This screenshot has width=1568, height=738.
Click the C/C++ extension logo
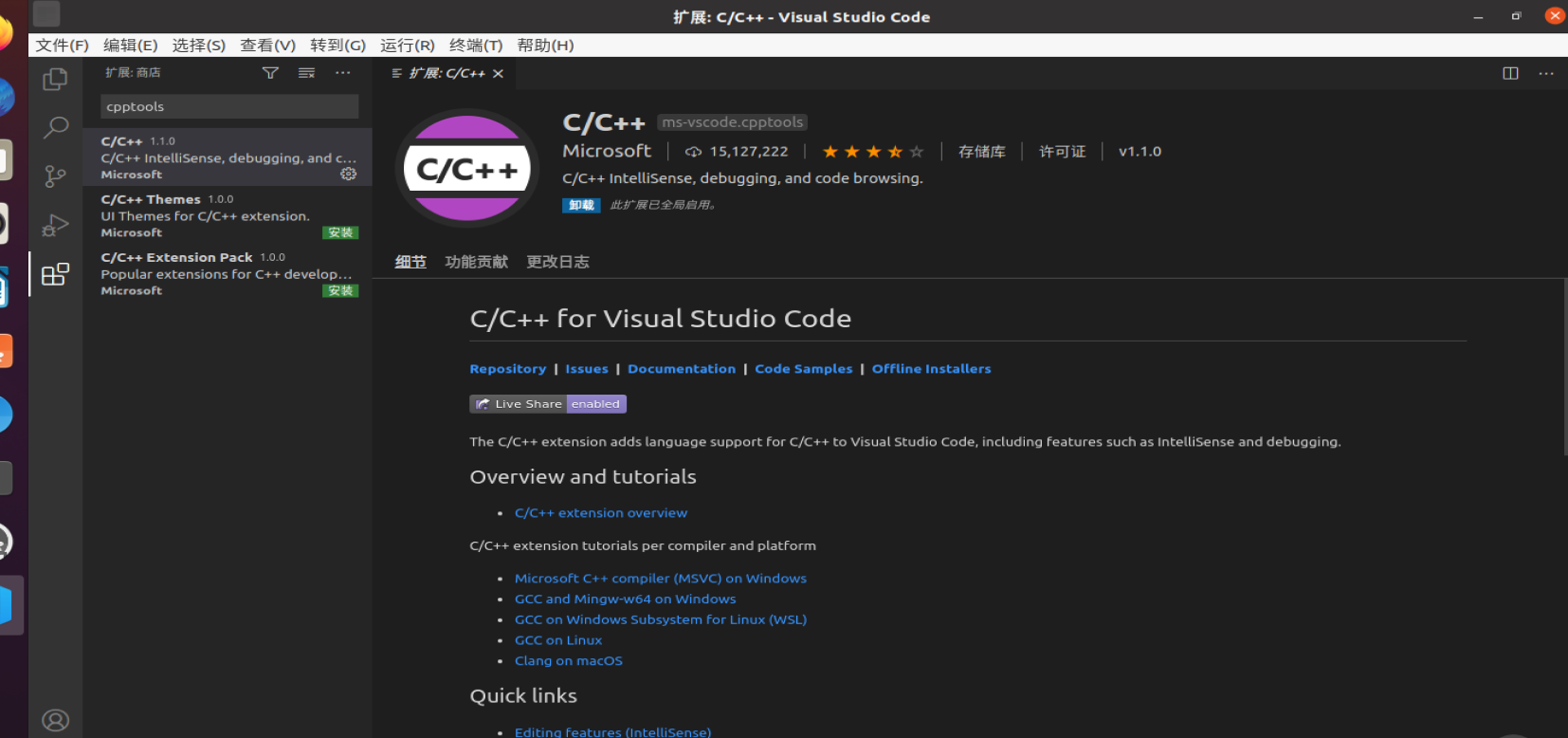(x=466, y=169)
